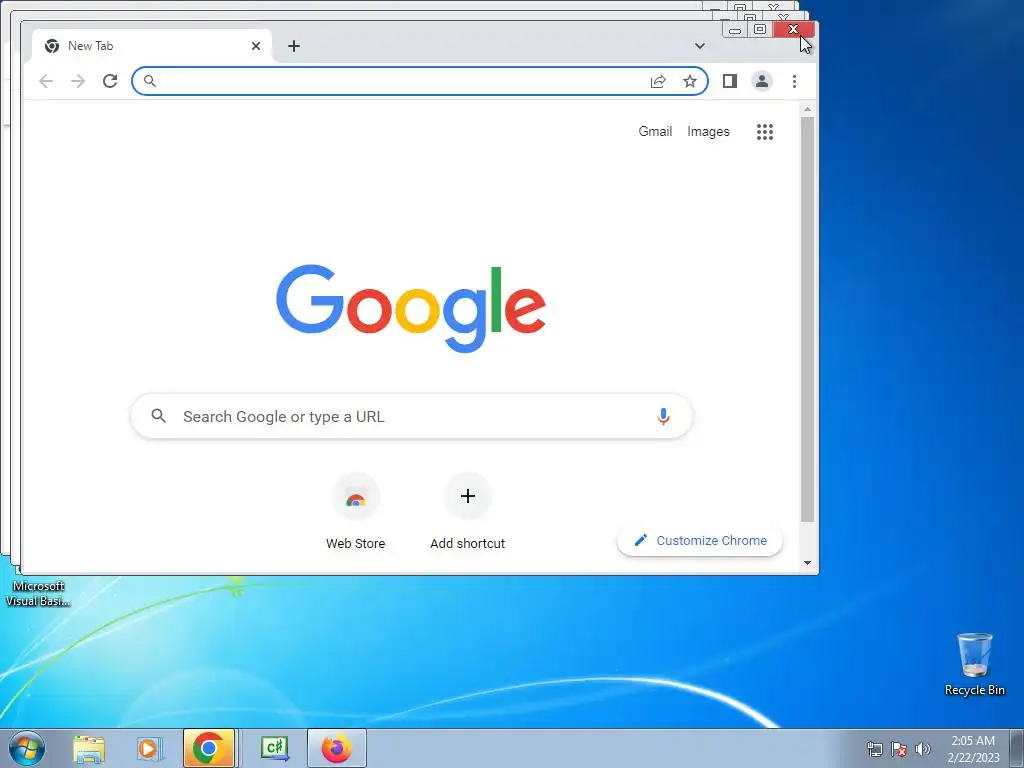Open the Gmail link
The height and width of the screenshot is (768, 1024).
pyautogui.click(x=655, y=131)
